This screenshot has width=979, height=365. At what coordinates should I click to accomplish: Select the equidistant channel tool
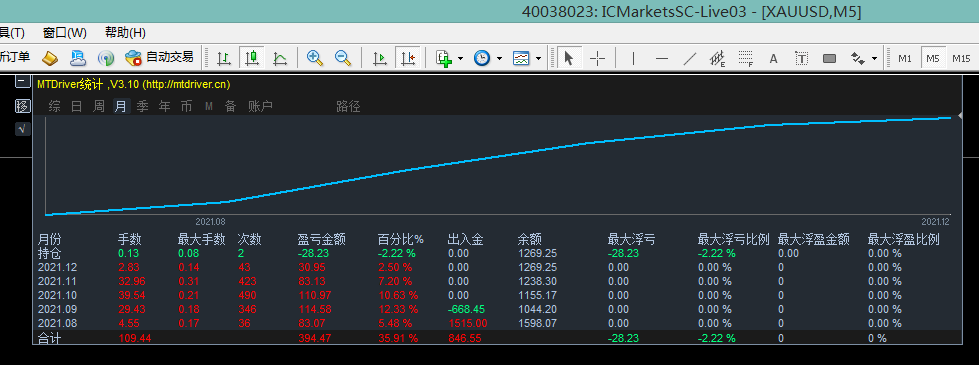[x=717, y=58]
